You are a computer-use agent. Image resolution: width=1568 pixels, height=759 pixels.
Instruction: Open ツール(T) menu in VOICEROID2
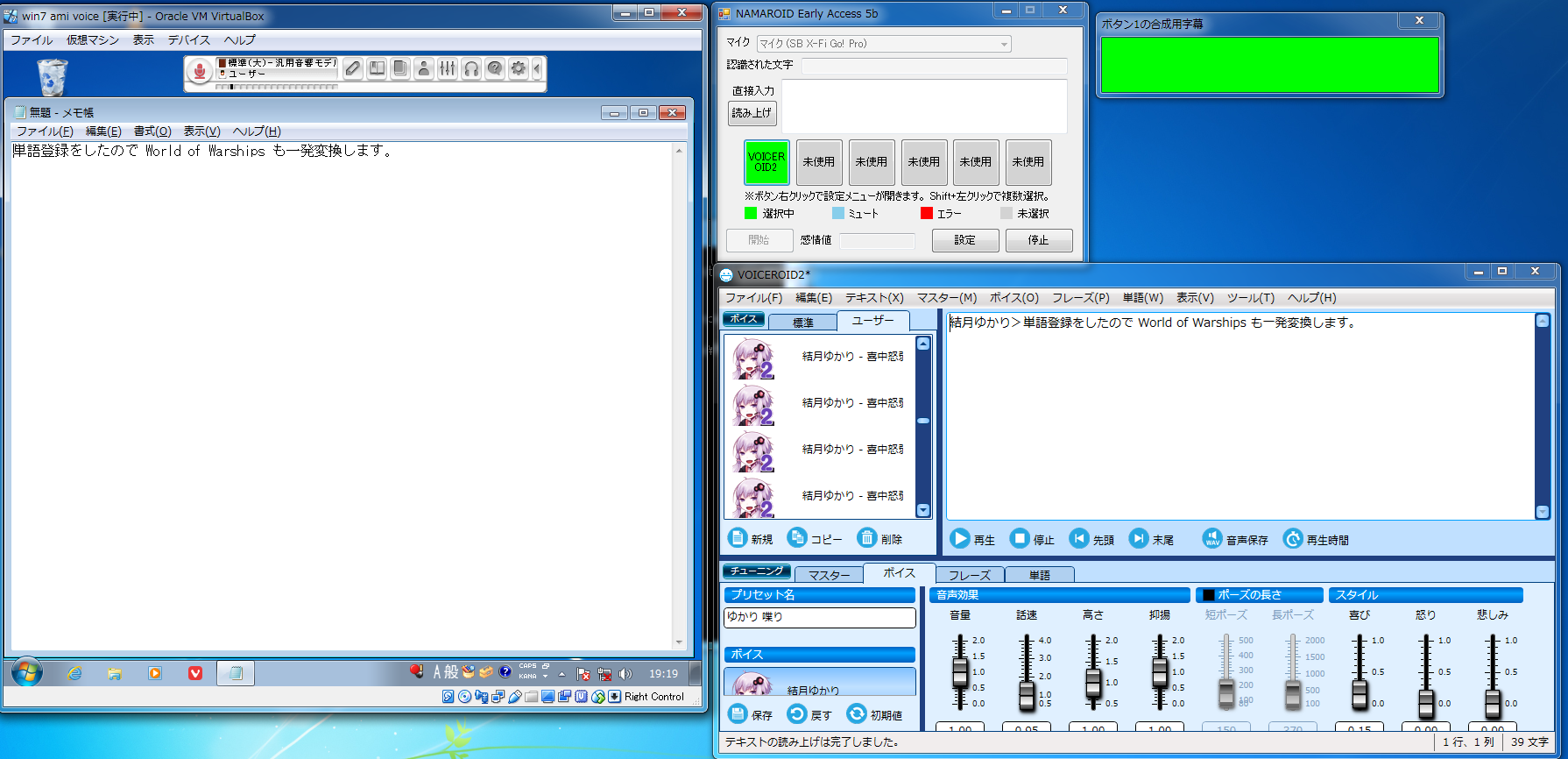coord(1251,298)
